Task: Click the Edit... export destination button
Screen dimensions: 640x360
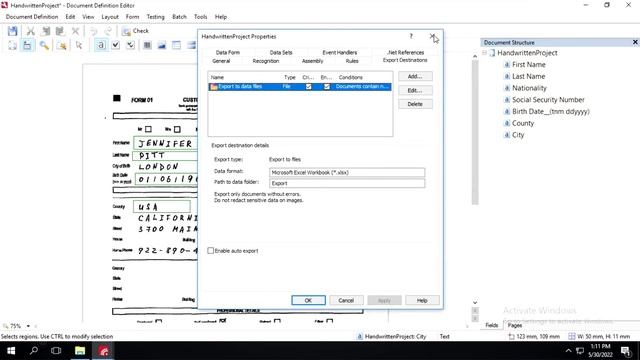Action: [x=415, y=90]
